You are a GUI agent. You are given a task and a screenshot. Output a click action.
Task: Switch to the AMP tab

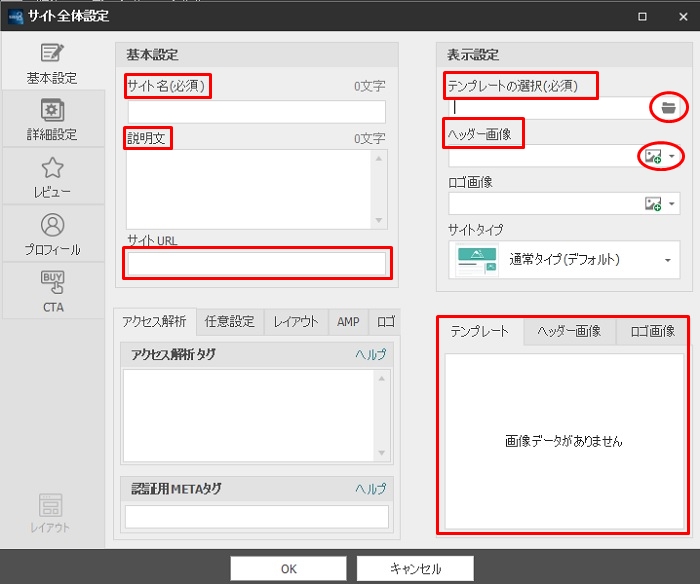tap(348, 321)
